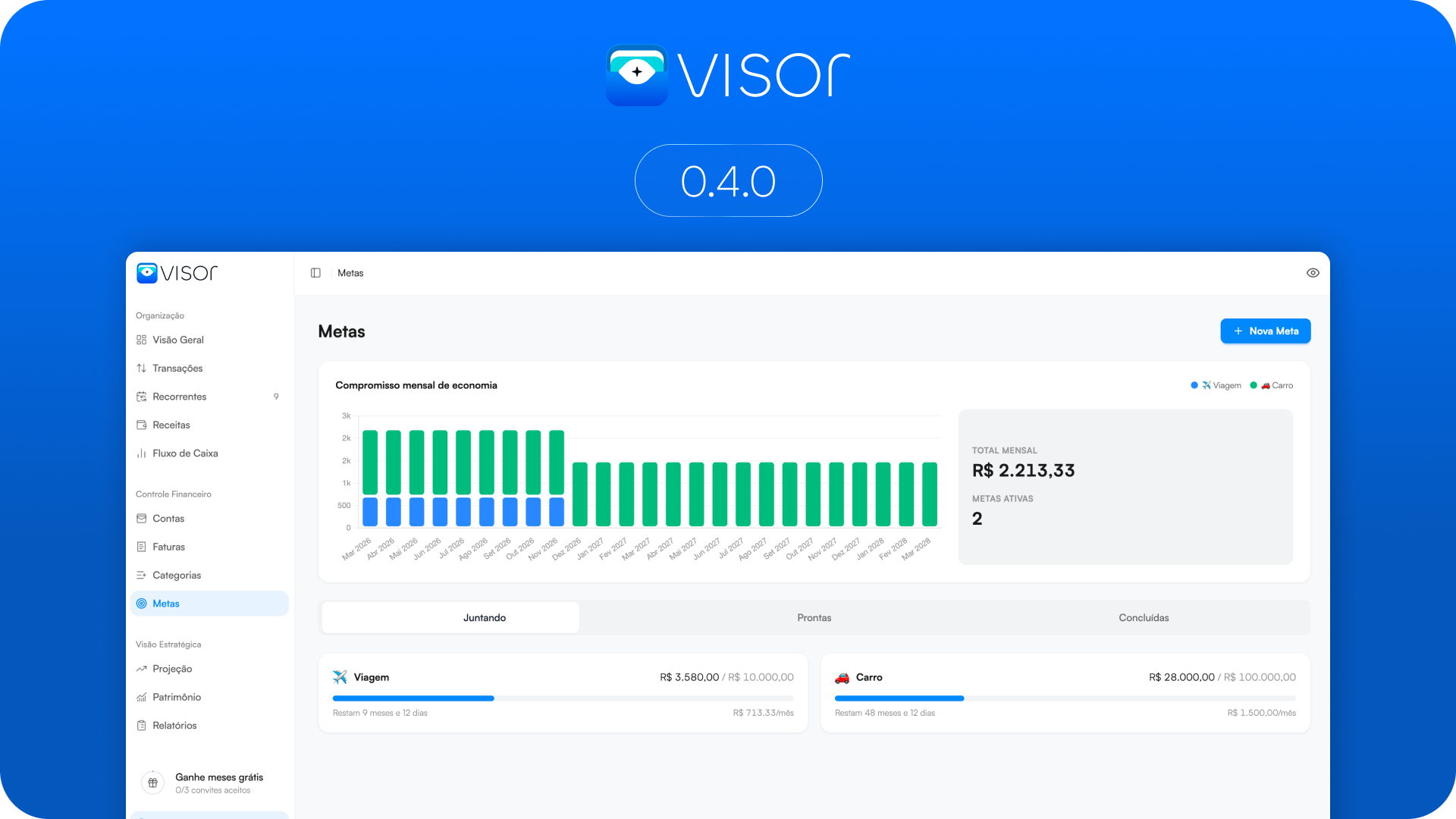Toggle values visibility eye icon
The image size is (1456, 819).
pyautogui.click(x=1313, y=273)
